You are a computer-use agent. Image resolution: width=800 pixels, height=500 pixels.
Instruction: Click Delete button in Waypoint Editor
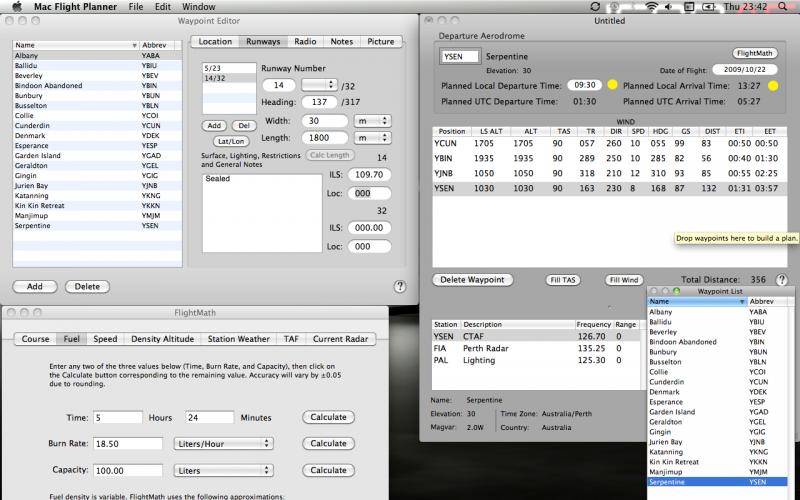click(87, 286)
